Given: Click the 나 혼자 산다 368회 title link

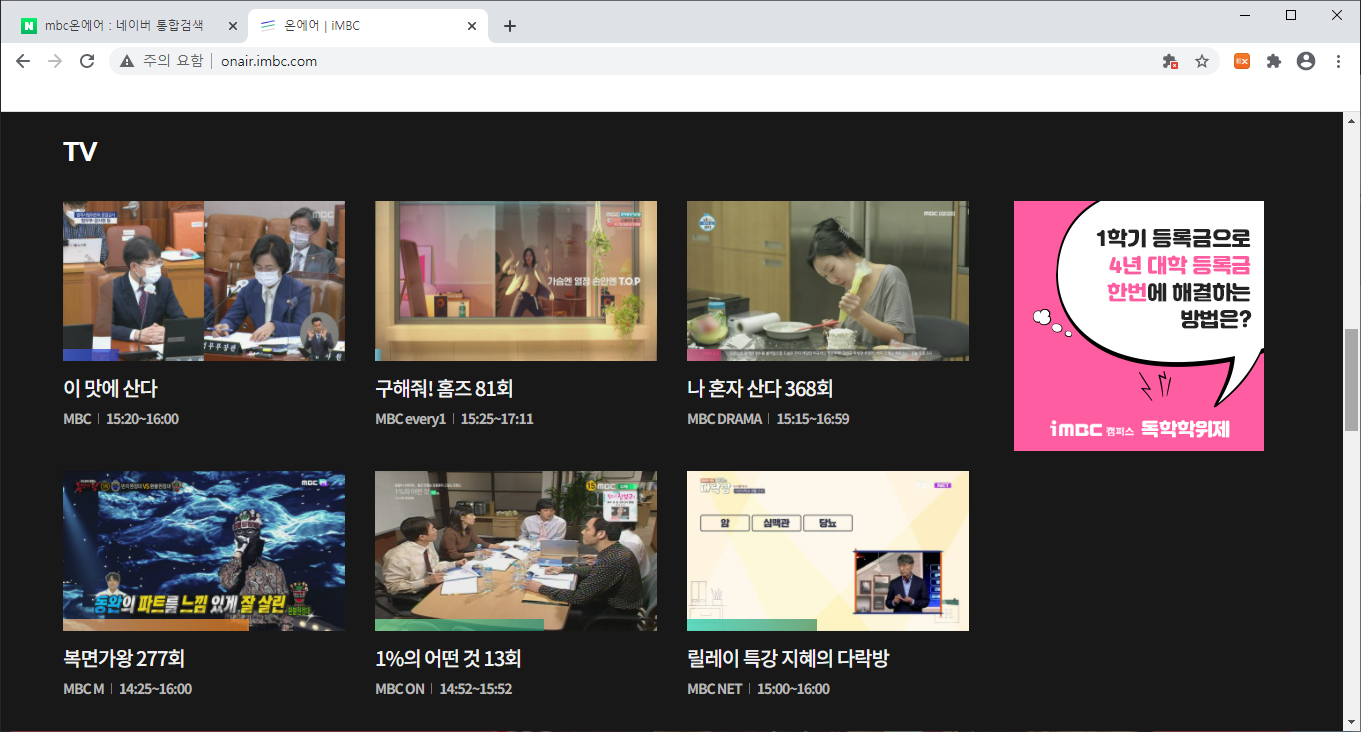Looking at the screenshot, I should click(760, 389).
